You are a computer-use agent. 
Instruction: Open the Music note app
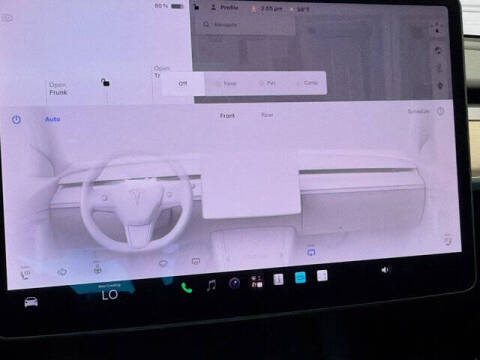click(x=211, y=285)
